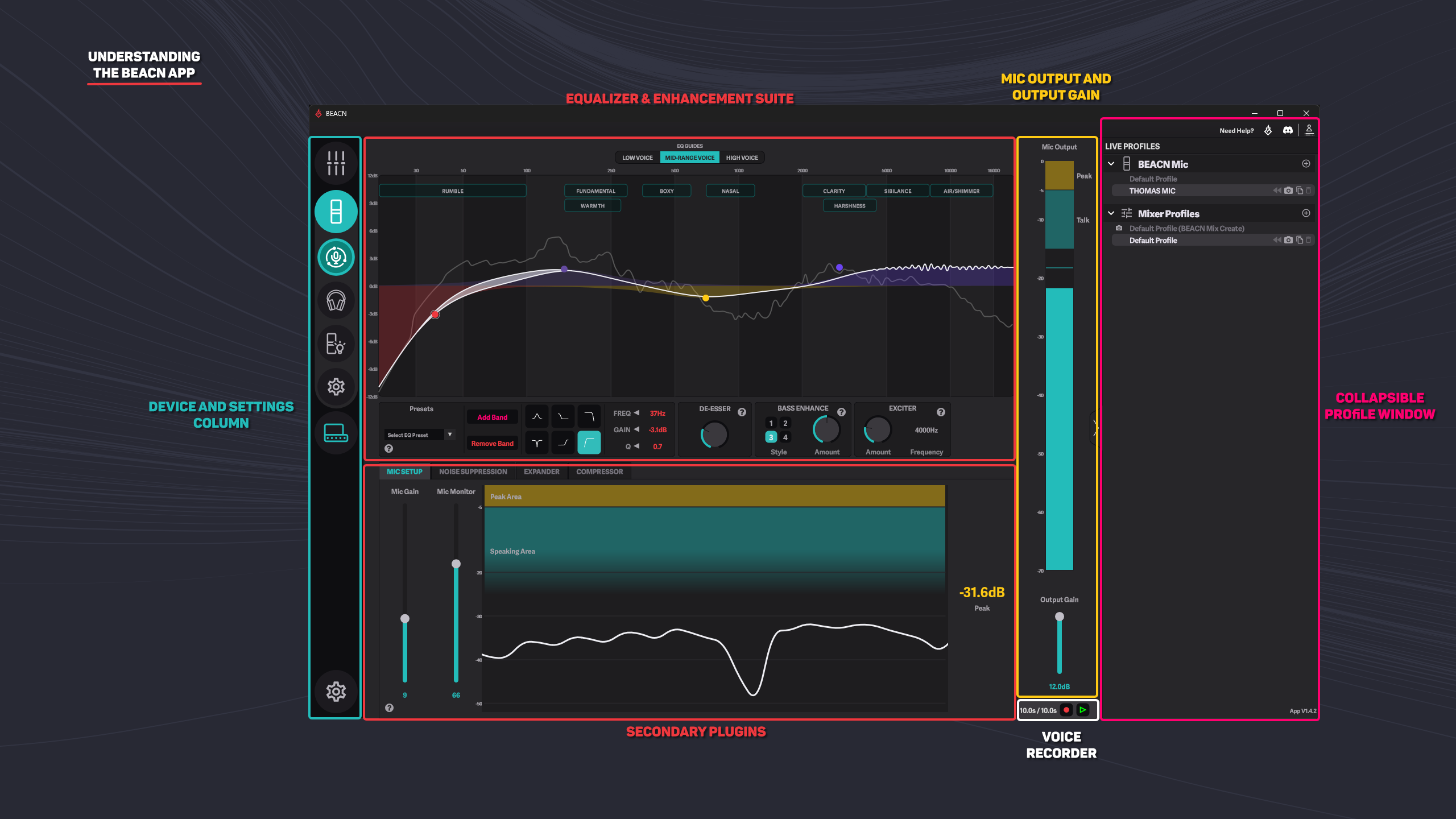Open the mic lighting settings icon
Viewport: 1456px width, 819px height.
(336, 344)
